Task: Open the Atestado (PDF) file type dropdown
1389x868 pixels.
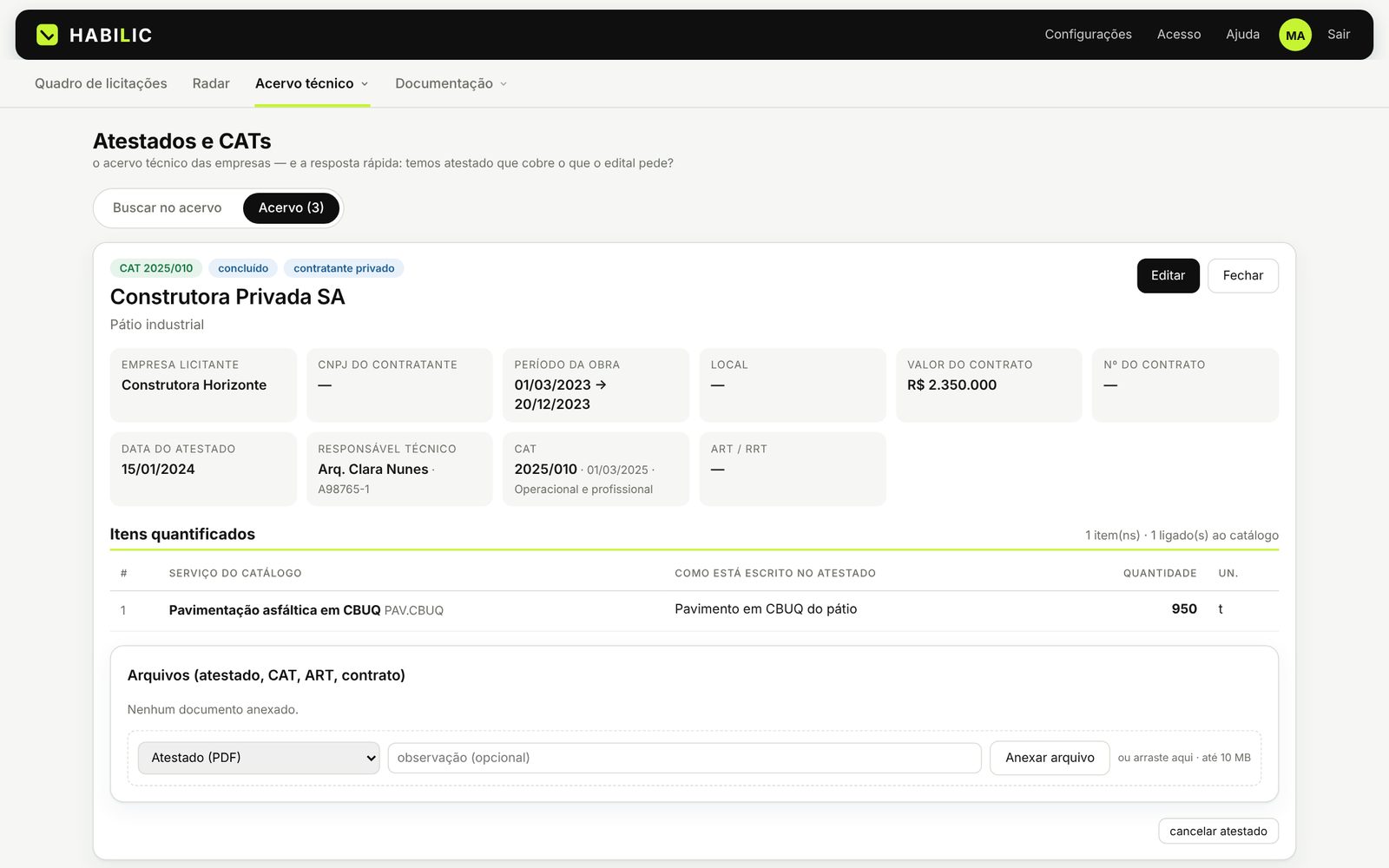Action: 259,758
